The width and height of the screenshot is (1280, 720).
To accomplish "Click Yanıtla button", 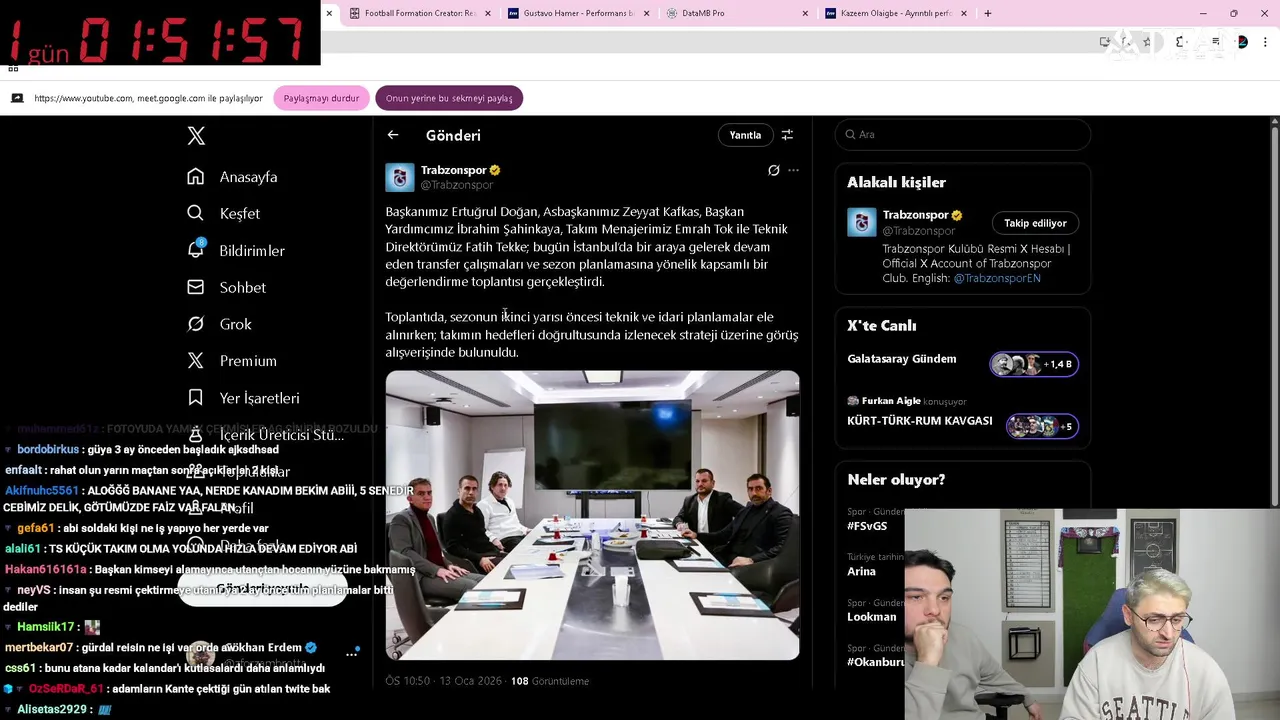I will click(745, 135).
